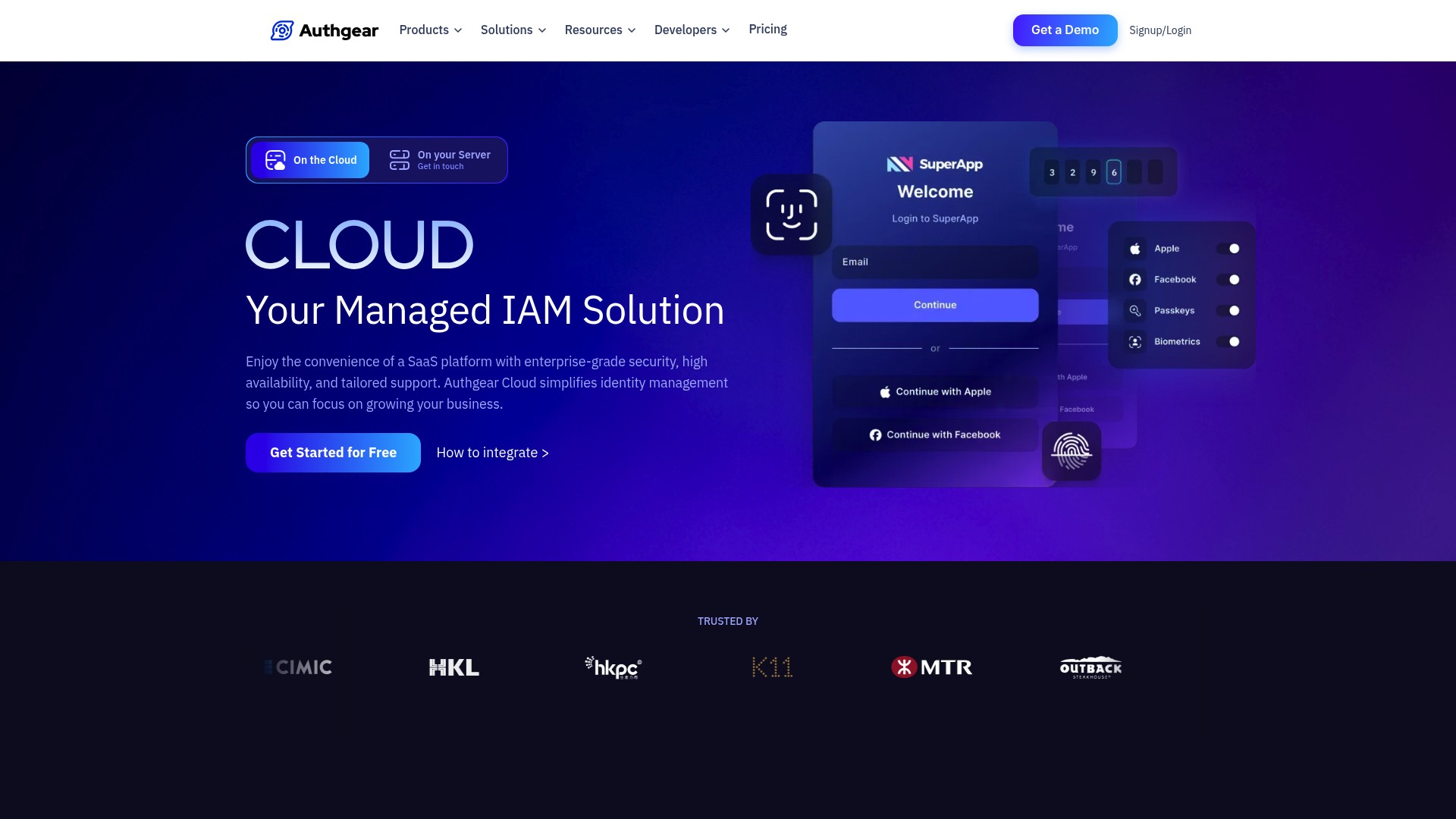1456x819 pixels.
Task: Click the Login to SuperApp text
Action: [x=935, y=218]
